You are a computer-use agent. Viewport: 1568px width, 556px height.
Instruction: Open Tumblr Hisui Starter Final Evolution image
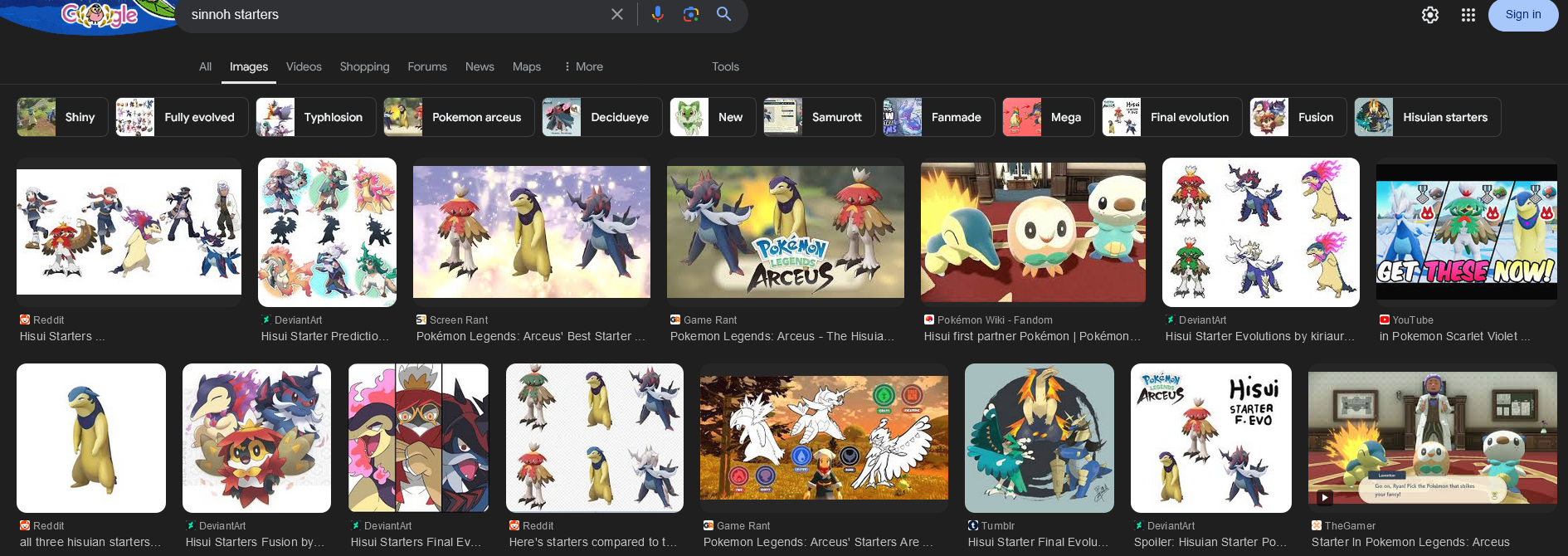(x=1040, y=438)
